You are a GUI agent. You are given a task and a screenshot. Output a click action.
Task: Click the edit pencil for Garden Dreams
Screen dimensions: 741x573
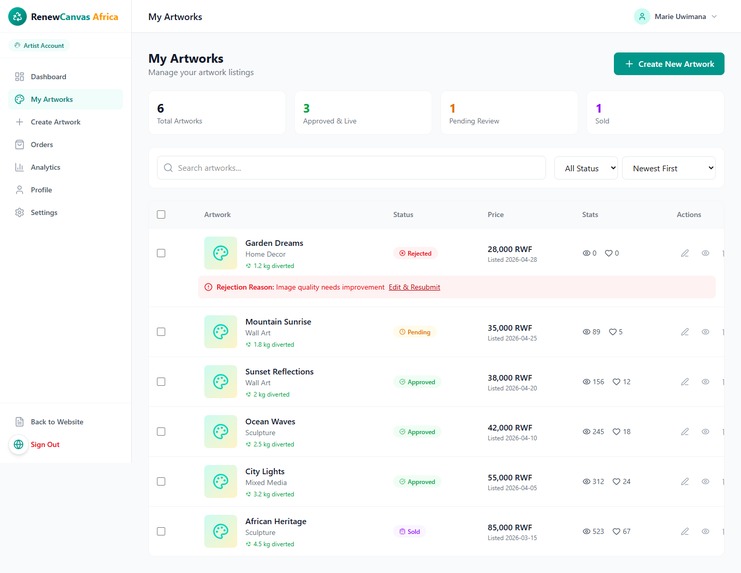[x=685, y=253]
